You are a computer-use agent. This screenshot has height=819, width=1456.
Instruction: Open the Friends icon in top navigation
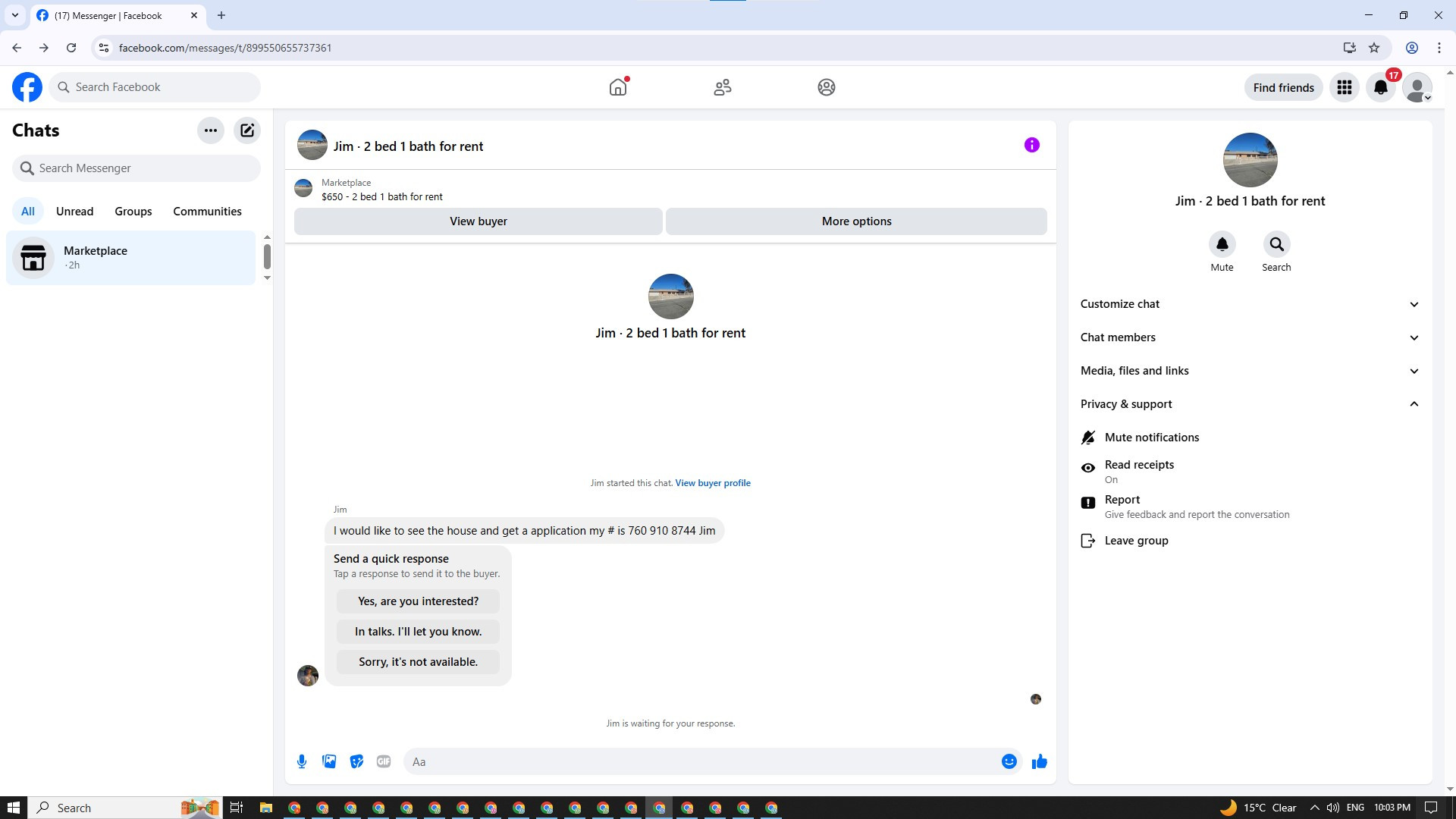click(723, 87)
